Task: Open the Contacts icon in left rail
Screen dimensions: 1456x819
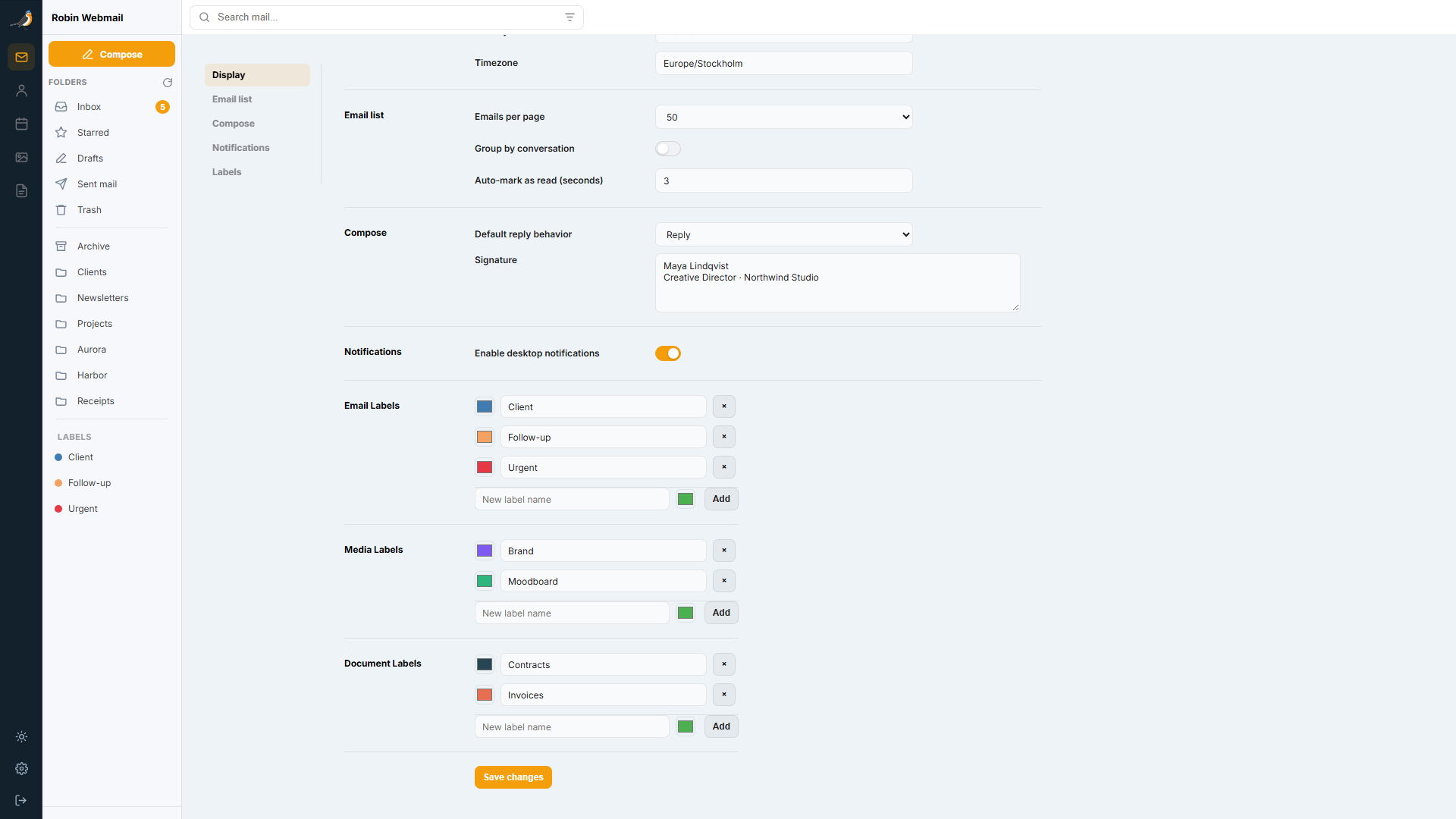Action: (21, 91)
